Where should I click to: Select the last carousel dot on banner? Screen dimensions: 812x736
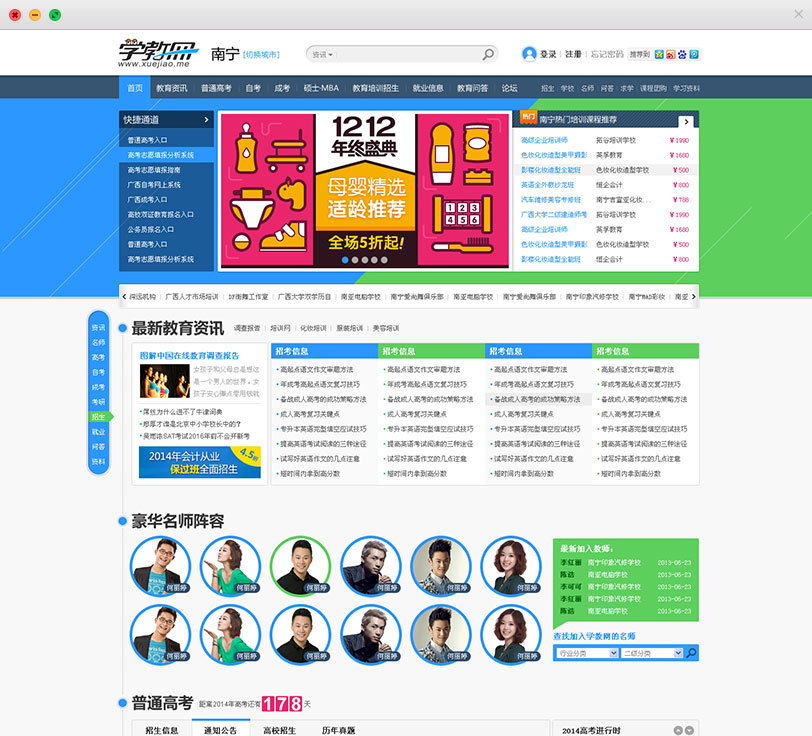(x=384, y=259)
